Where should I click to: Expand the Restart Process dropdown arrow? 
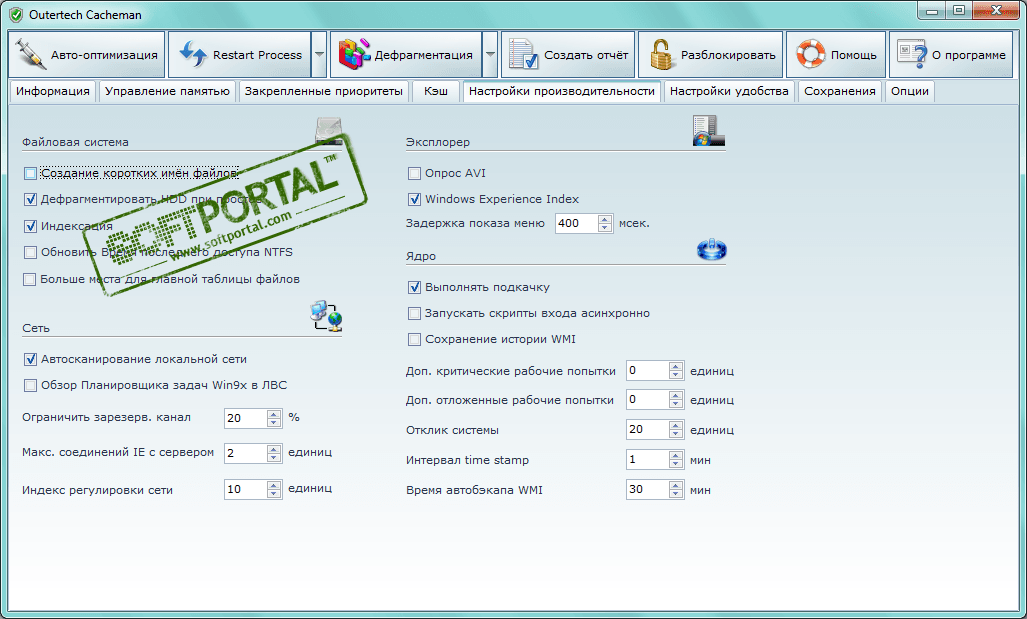(319, 54)
